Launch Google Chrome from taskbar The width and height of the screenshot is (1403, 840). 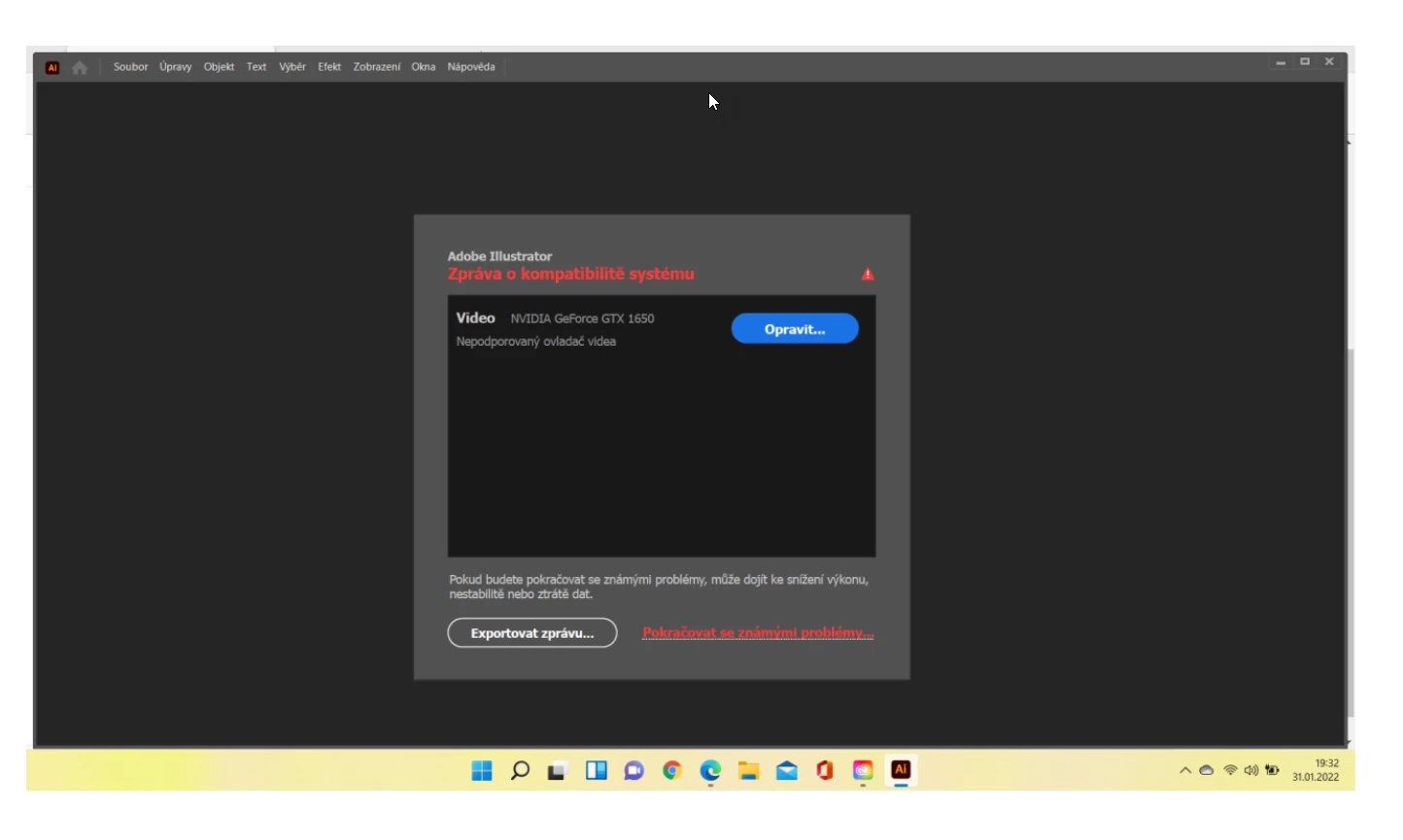point(672,771)
